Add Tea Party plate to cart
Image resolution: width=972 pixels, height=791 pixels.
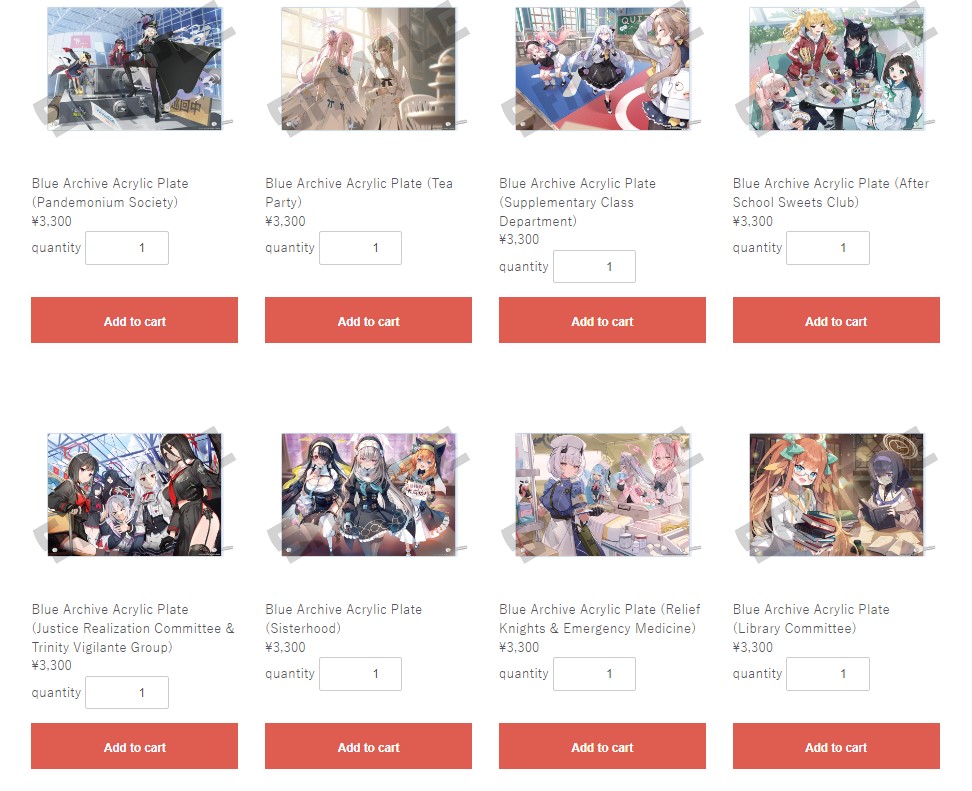tap(368, 320)
